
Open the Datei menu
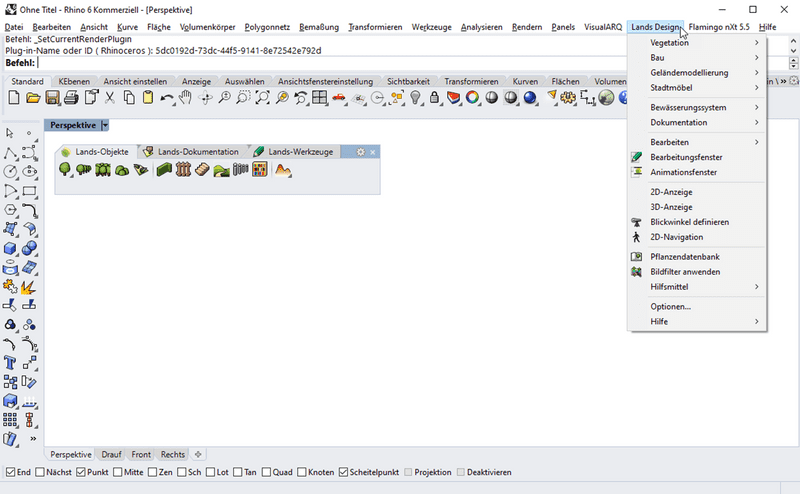coord(14,27)
